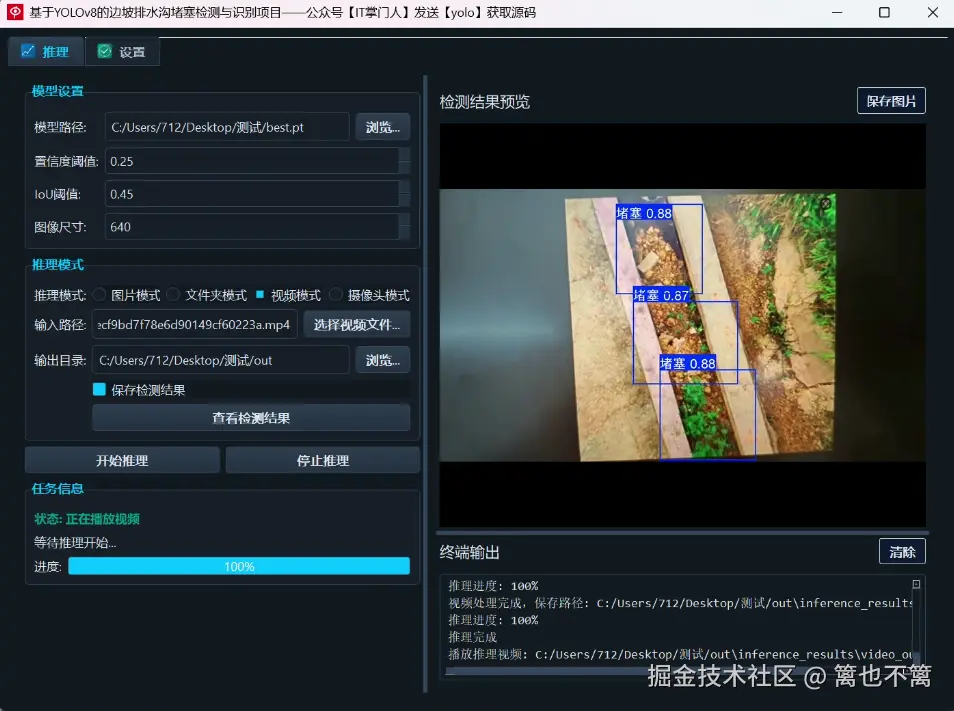The width and height of the screenshot is (954, 711).
Task: Click the 选择视频文件 button
Action: (357, 324)
